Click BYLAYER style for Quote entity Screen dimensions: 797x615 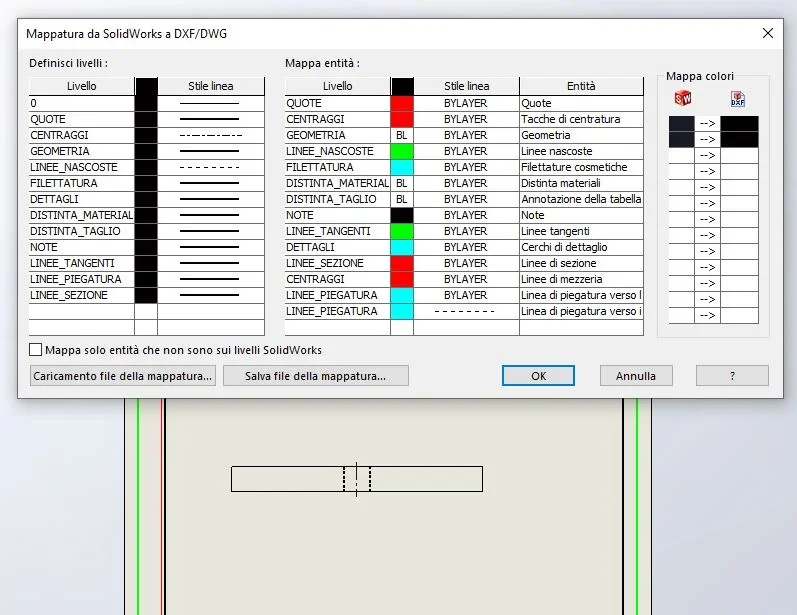click(x=466, y=103)
